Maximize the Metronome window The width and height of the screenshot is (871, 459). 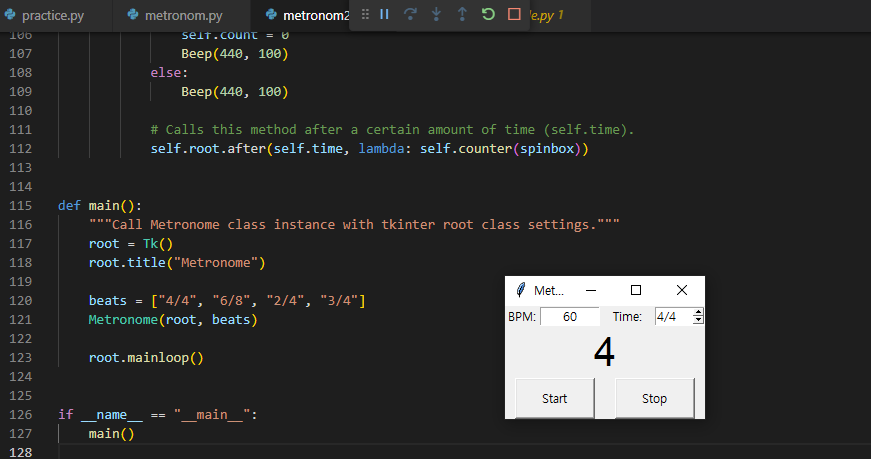635,290
